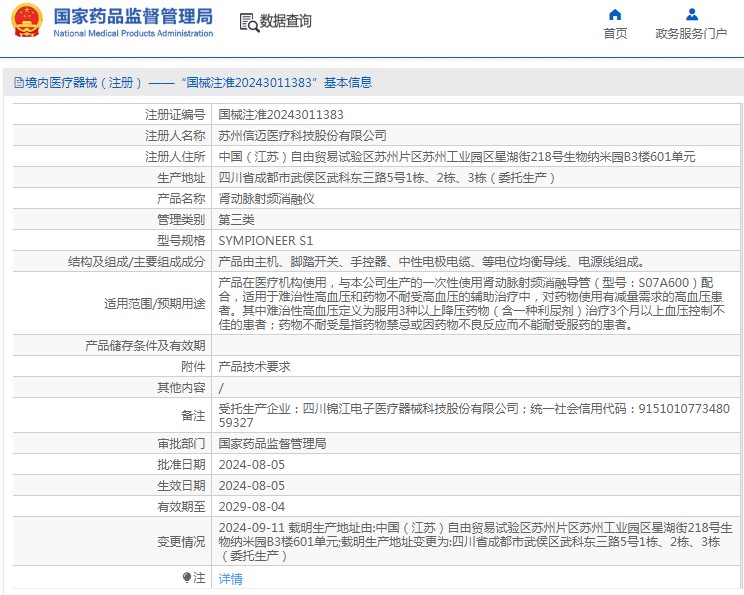Click the 有效期至 row label
The height and width of the screenshot is (595, 744).
tap(181, 507)
